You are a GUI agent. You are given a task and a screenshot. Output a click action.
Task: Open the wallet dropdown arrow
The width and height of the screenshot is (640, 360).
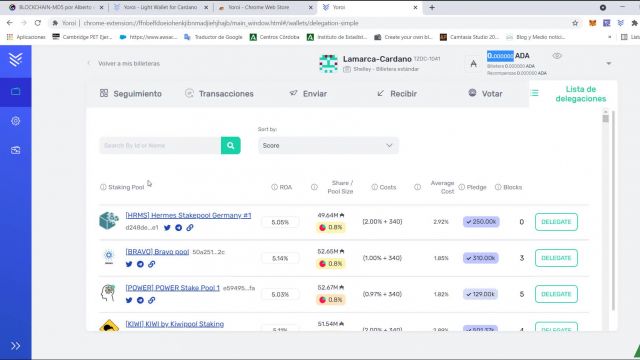click(x=609, y=64)
